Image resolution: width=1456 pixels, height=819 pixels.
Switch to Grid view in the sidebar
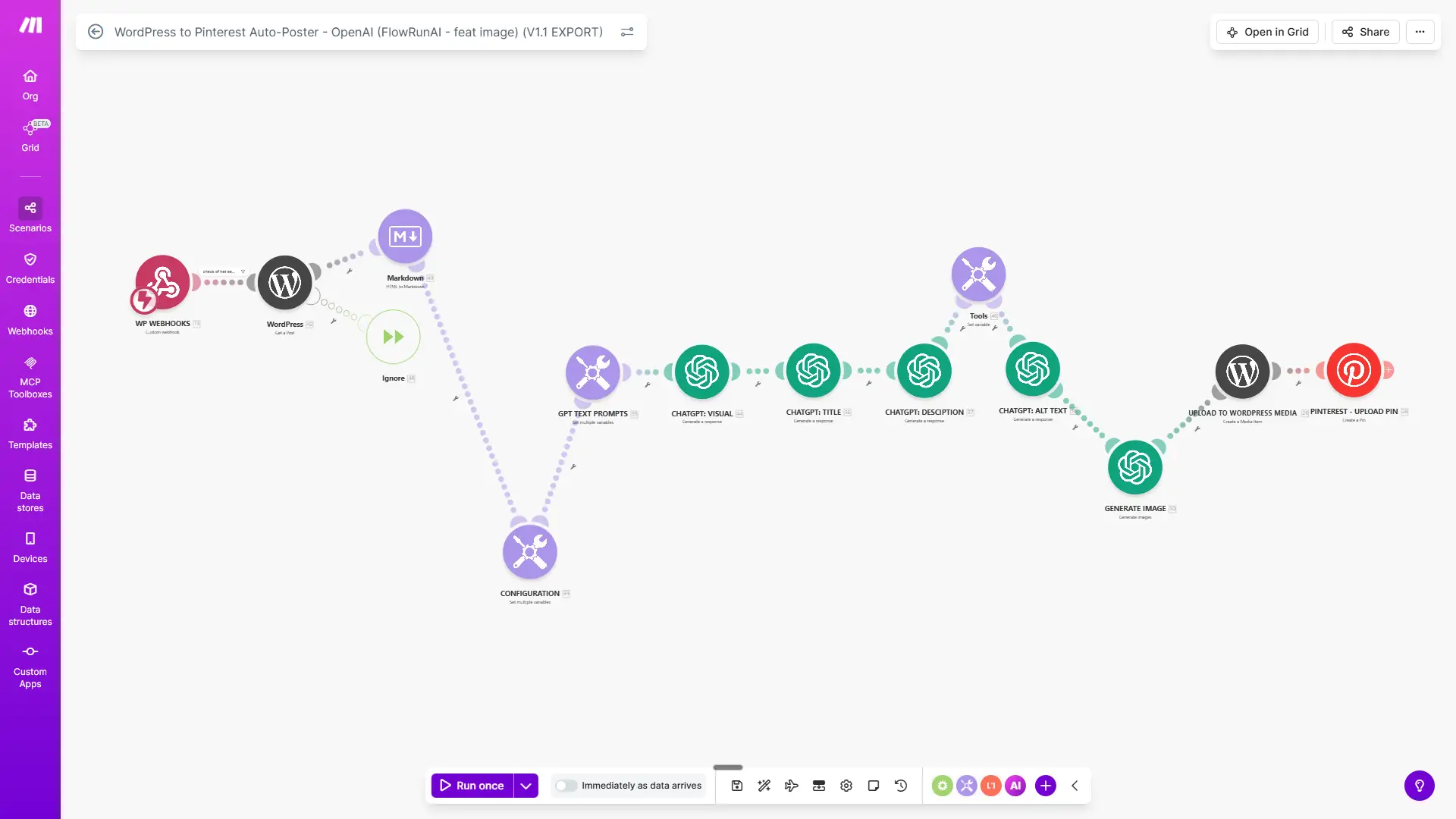(30, 133)
